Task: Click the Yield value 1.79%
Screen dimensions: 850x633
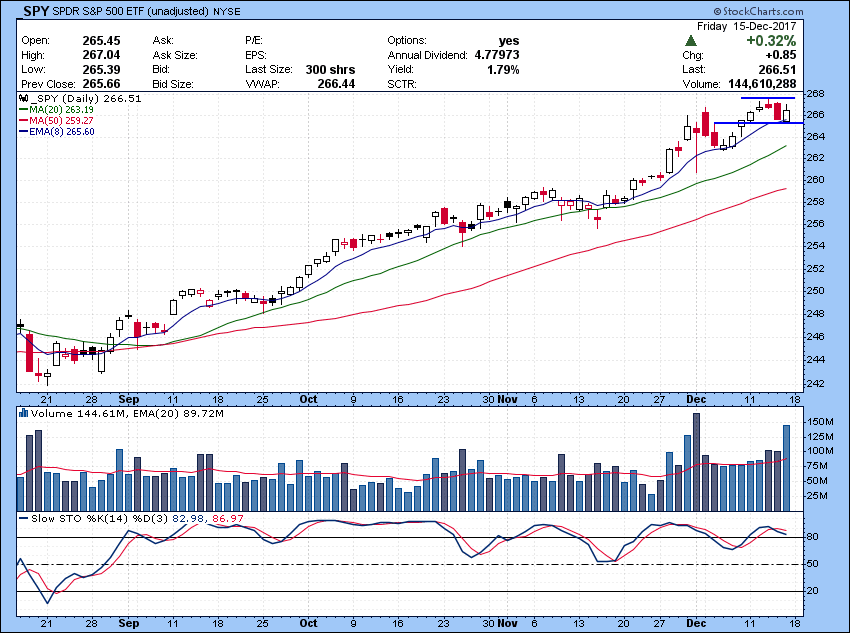Action: pyautogui.click(x=503, y=69)
